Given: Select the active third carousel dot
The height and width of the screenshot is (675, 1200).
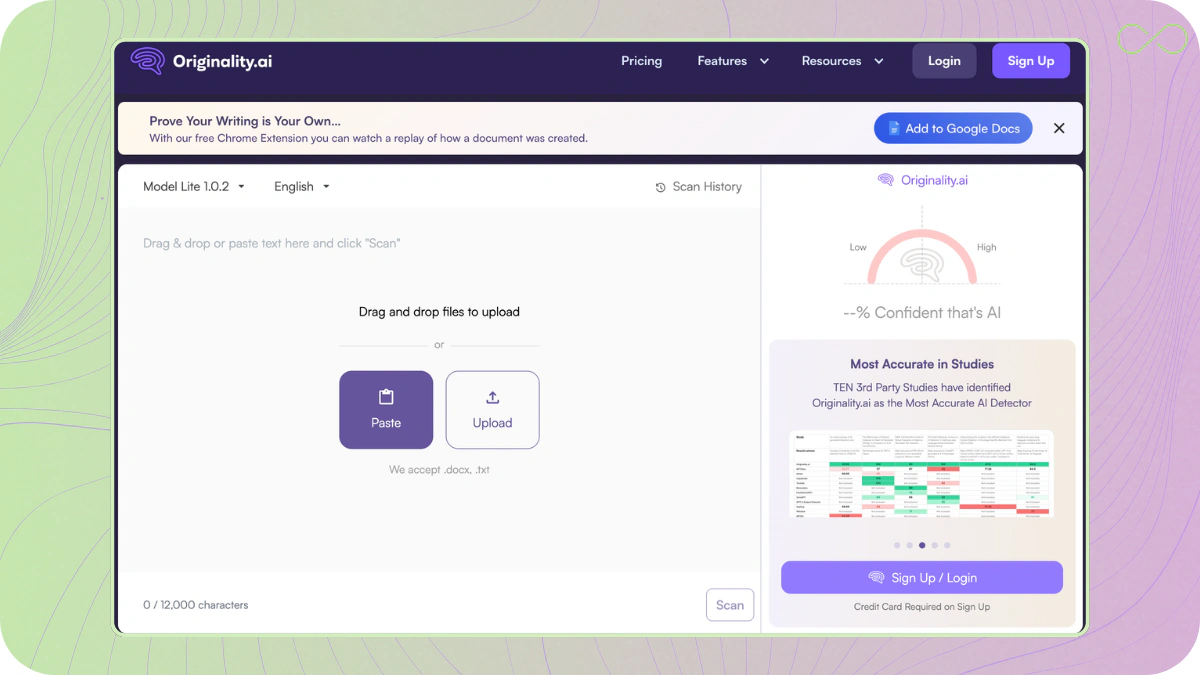Looking at the screenshot, I should point(922,545).
